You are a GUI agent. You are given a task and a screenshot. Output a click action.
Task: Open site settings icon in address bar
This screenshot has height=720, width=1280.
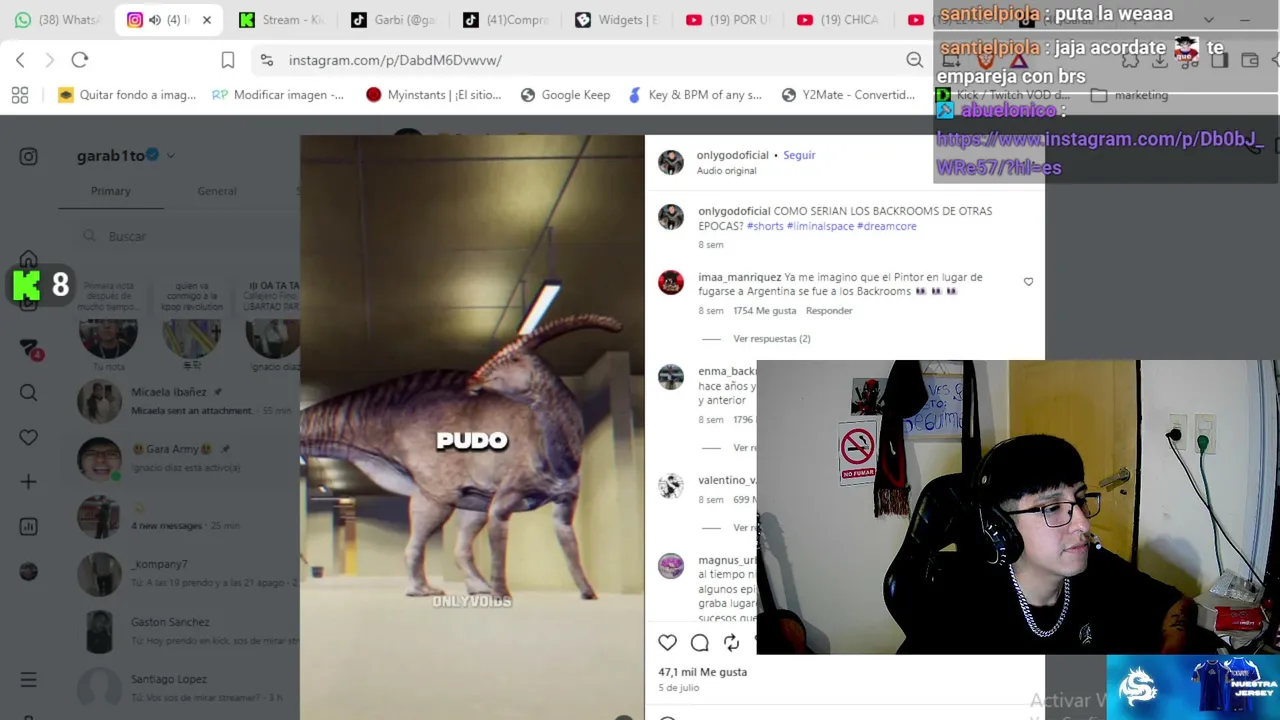coord(266,60)
